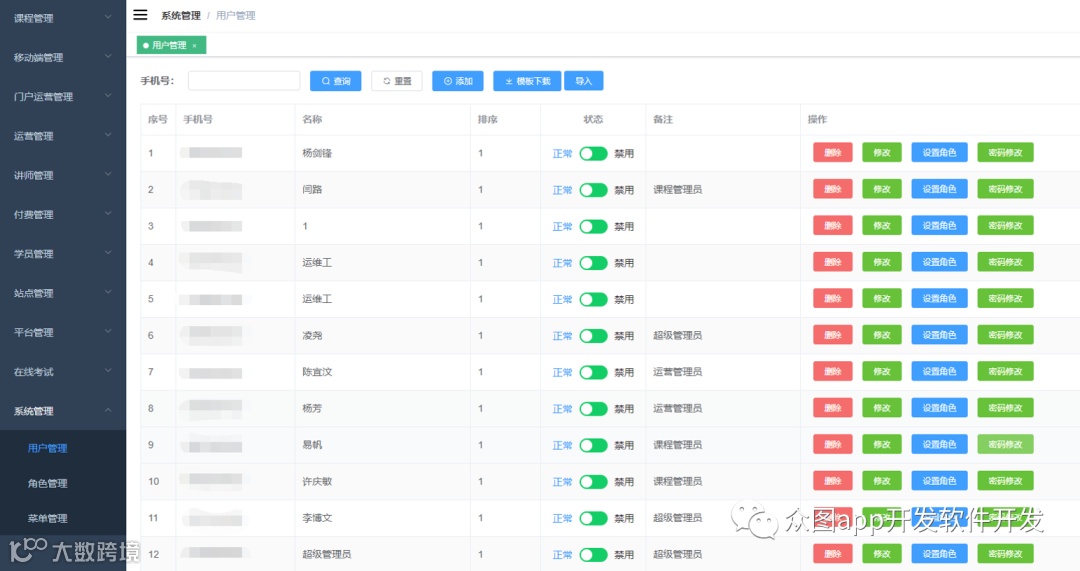Open 角色管理 submenu item
Image resolution: width=1080 pixels, height=571 pixels.
(63, 484)
